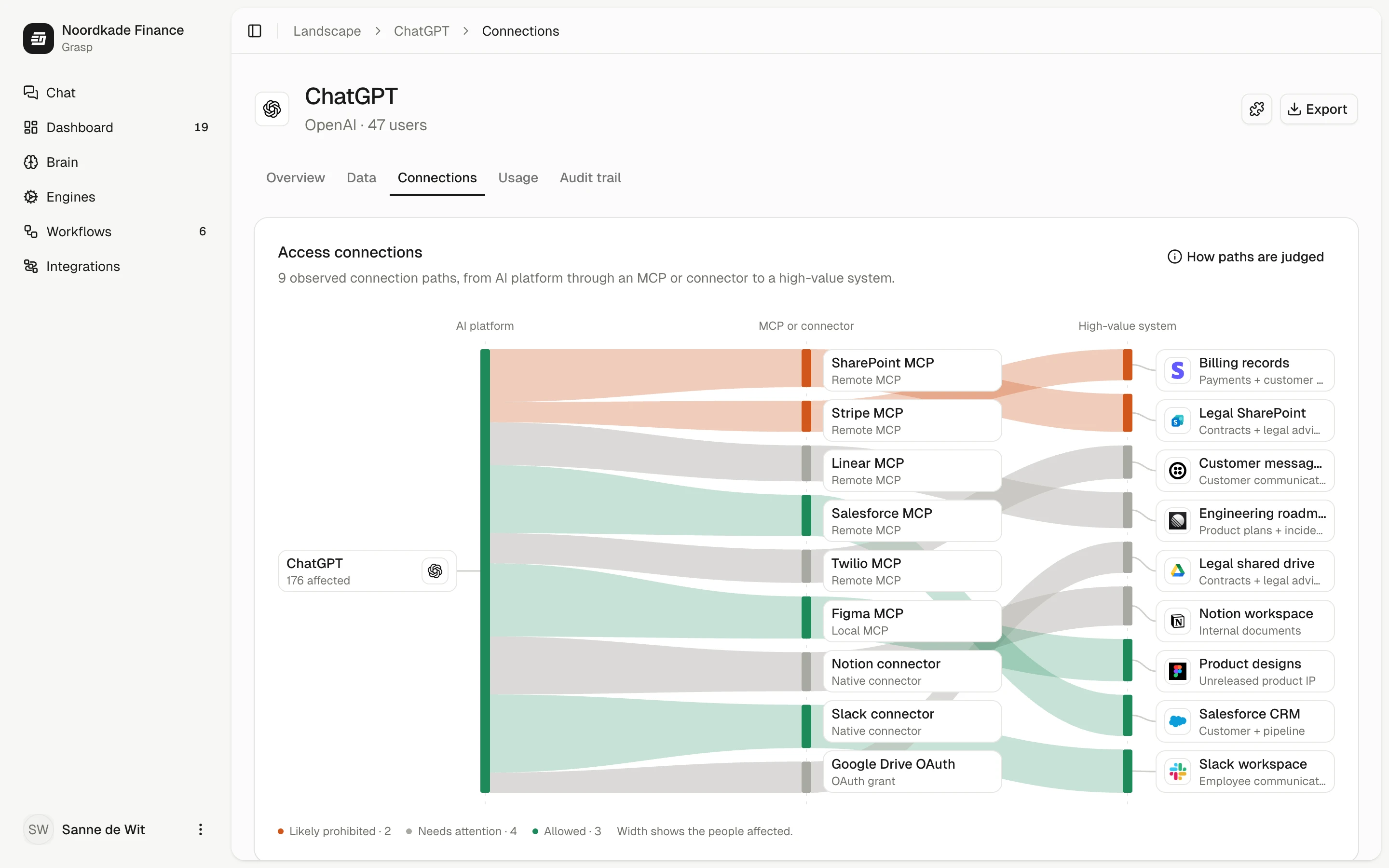1389x868 pixels.
Task: Click the Noordkade Finance logo icon
Action: [x=39, y=38]
